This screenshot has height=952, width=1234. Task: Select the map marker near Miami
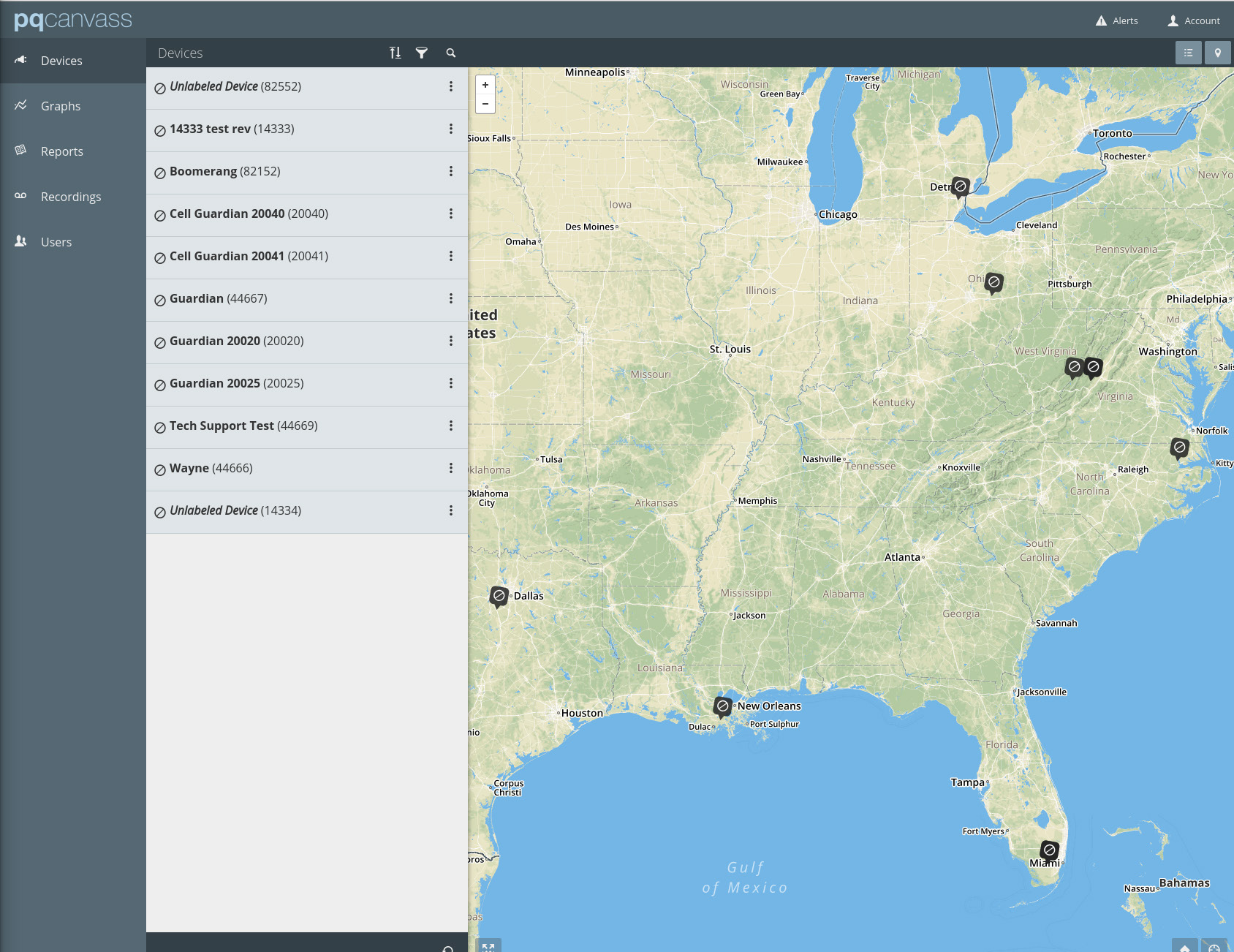coord(1050,850)
